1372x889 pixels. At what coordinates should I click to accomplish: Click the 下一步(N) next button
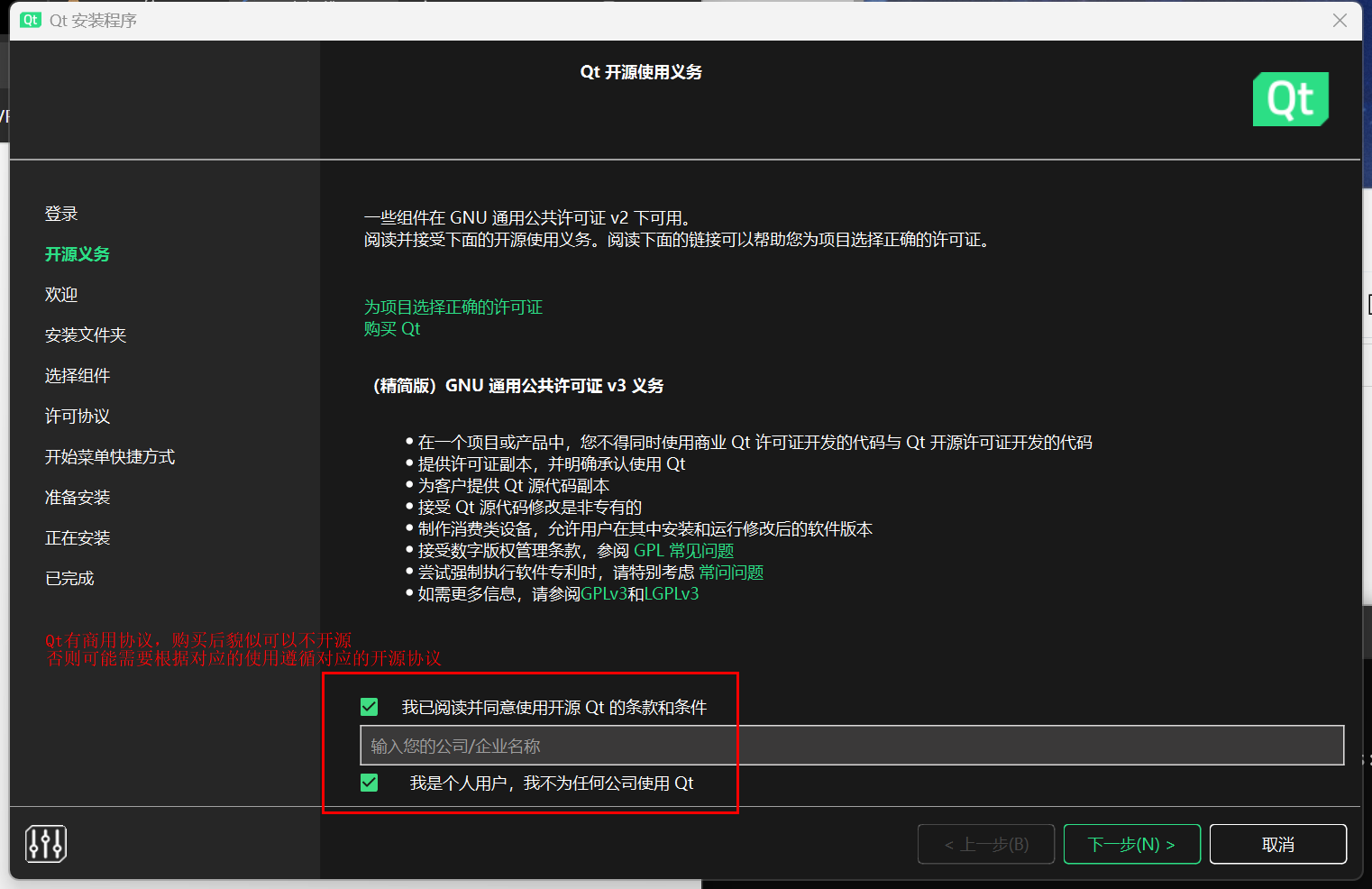(x=1131, y=844)
